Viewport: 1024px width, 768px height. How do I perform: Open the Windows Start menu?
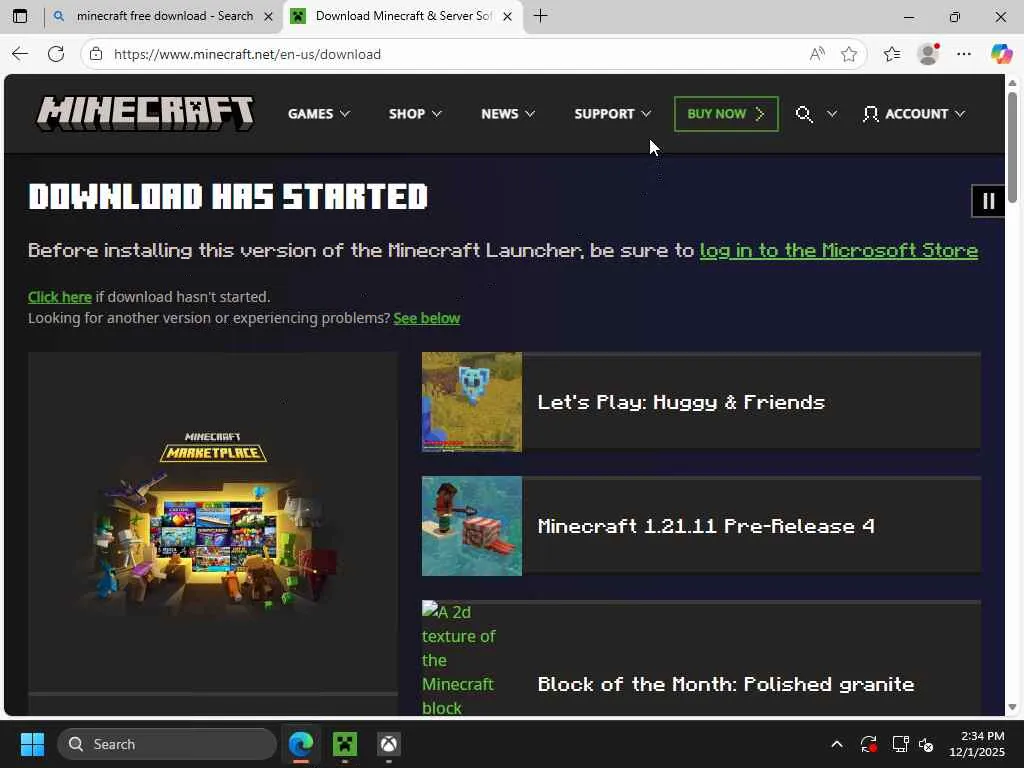pos(32,744)
